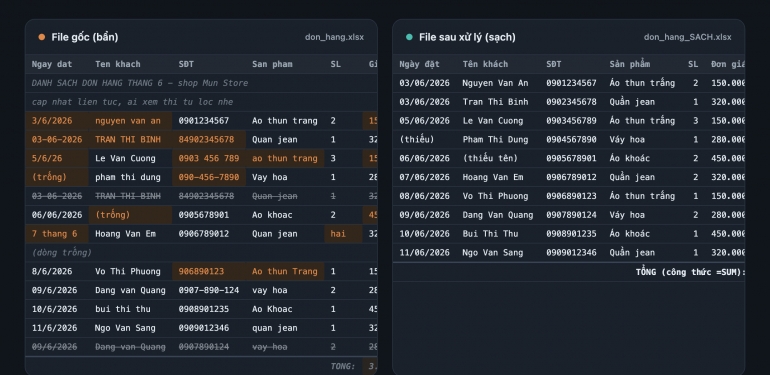Click the date cell '7 thang 6'
This screenshot has width=770, height=375.
pos(57,234)
